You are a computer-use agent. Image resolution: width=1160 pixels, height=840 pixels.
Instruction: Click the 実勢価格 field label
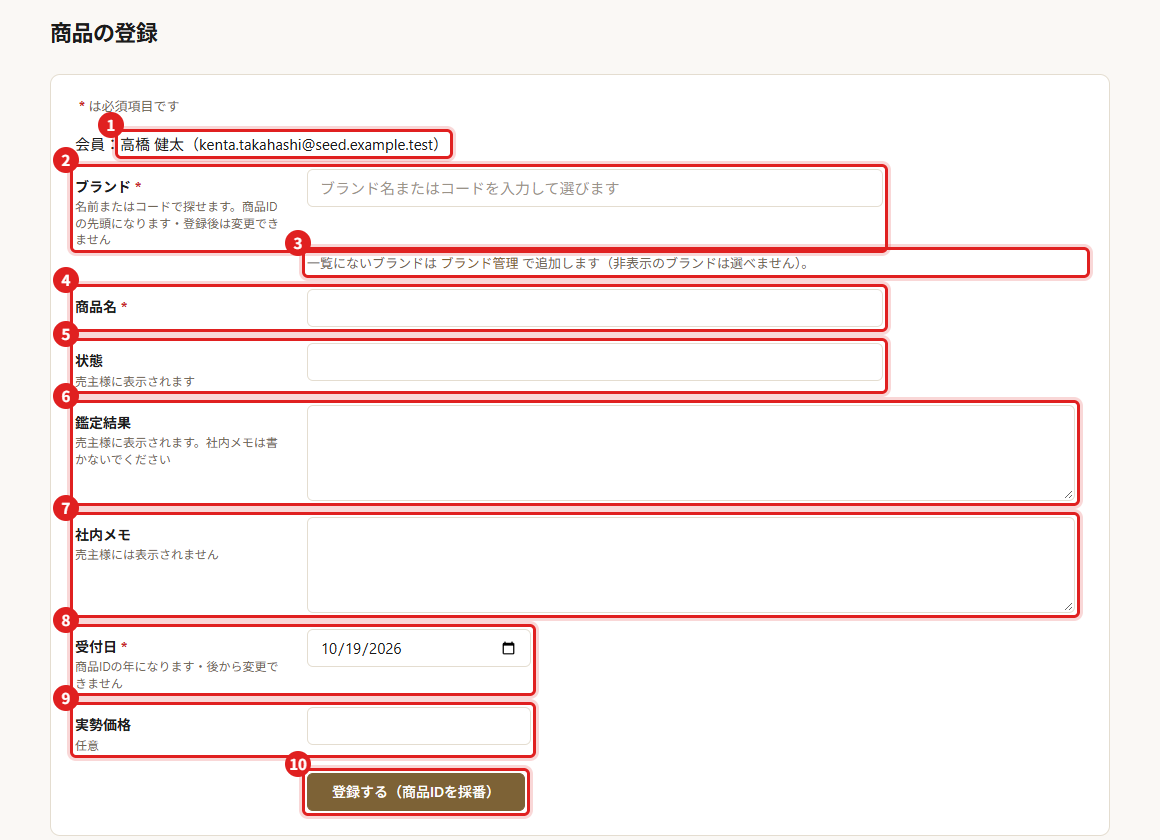click(103, 725)
